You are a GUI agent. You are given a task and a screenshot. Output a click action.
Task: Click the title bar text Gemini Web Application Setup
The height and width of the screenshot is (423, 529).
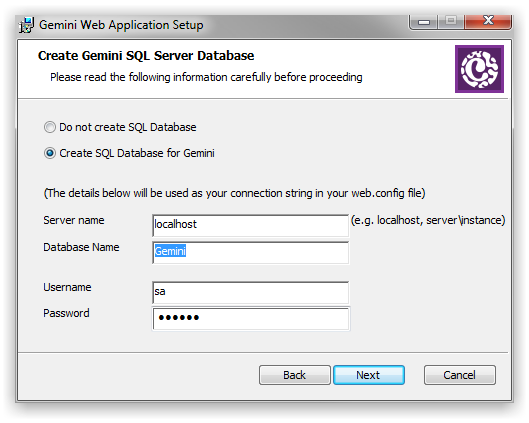point(121,25)
